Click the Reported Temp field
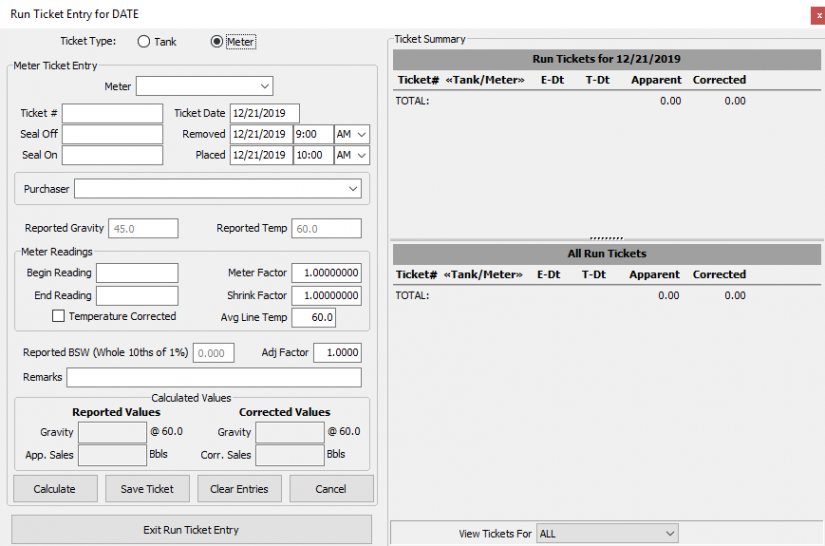This screenshot has width=825, height=546. click(326, 228)
